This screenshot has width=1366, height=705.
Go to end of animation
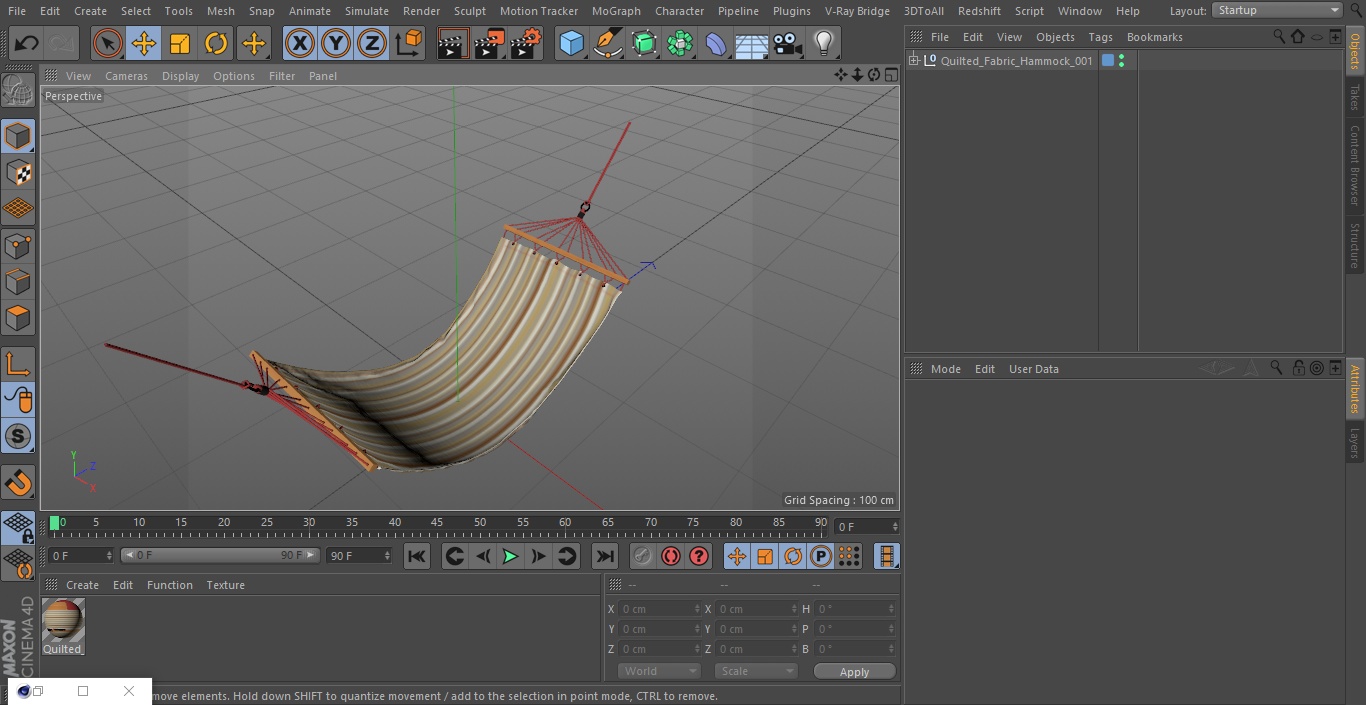[605, 556]
